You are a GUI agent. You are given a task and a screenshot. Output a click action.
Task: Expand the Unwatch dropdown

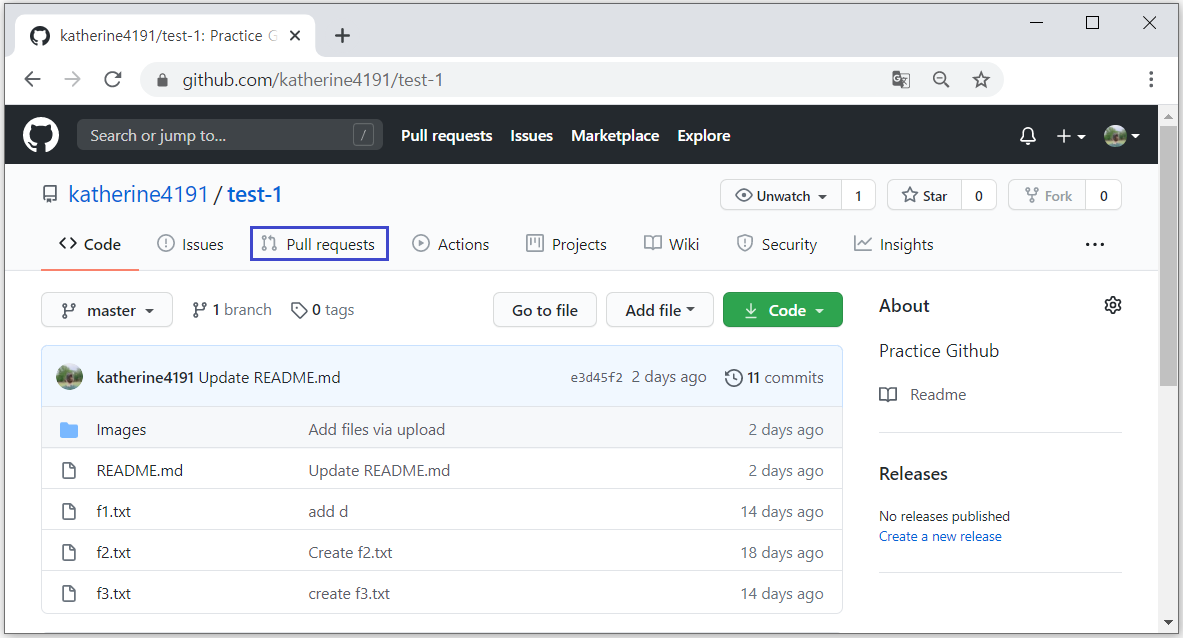781,195
